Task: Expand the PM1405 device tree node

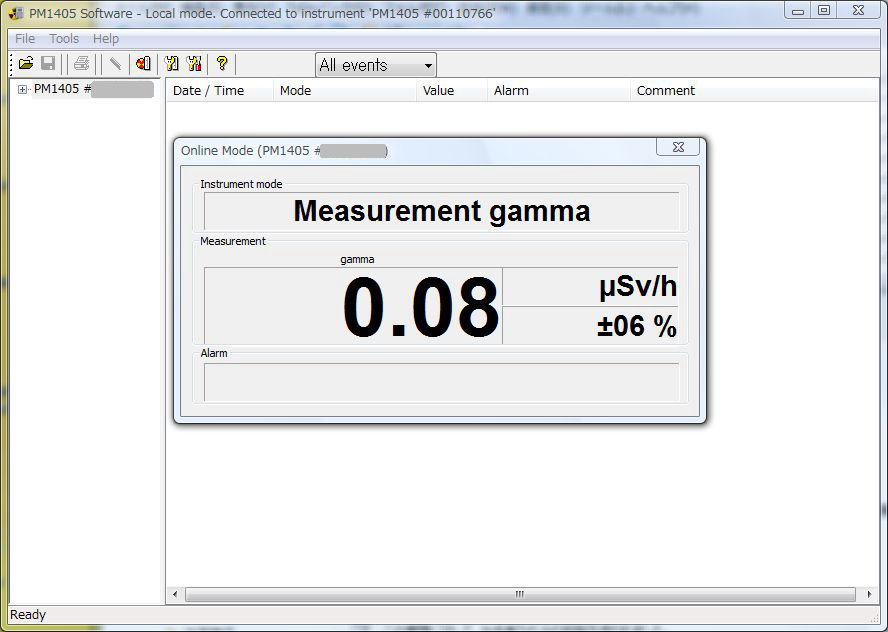Action: [22, 89]
